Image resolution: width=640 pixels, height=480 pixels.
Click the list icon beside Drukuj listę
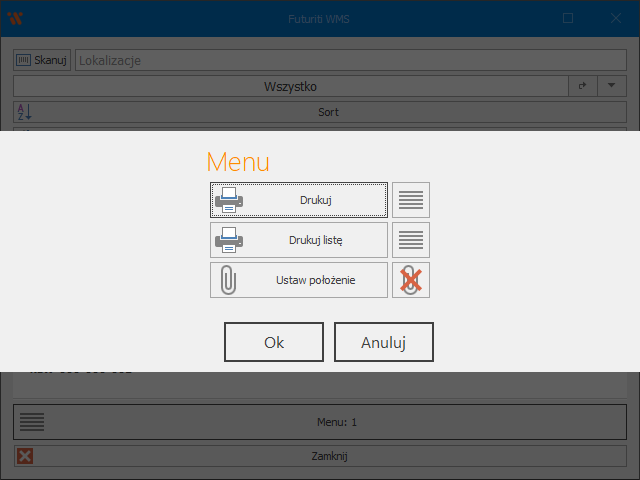410,240
